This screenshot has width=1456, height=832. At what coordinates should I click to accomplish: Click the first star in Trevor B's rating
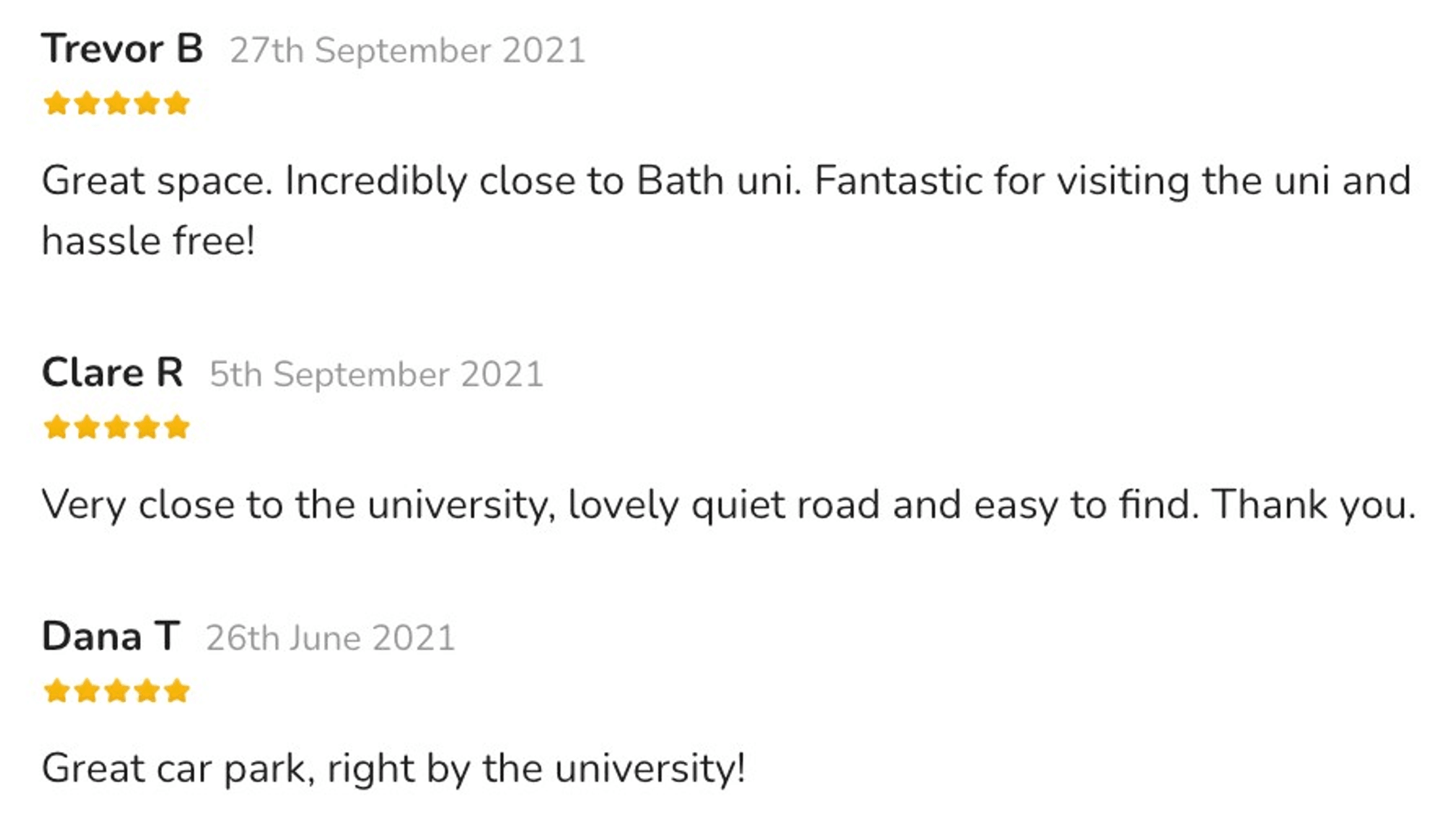[x=57, y=104]
